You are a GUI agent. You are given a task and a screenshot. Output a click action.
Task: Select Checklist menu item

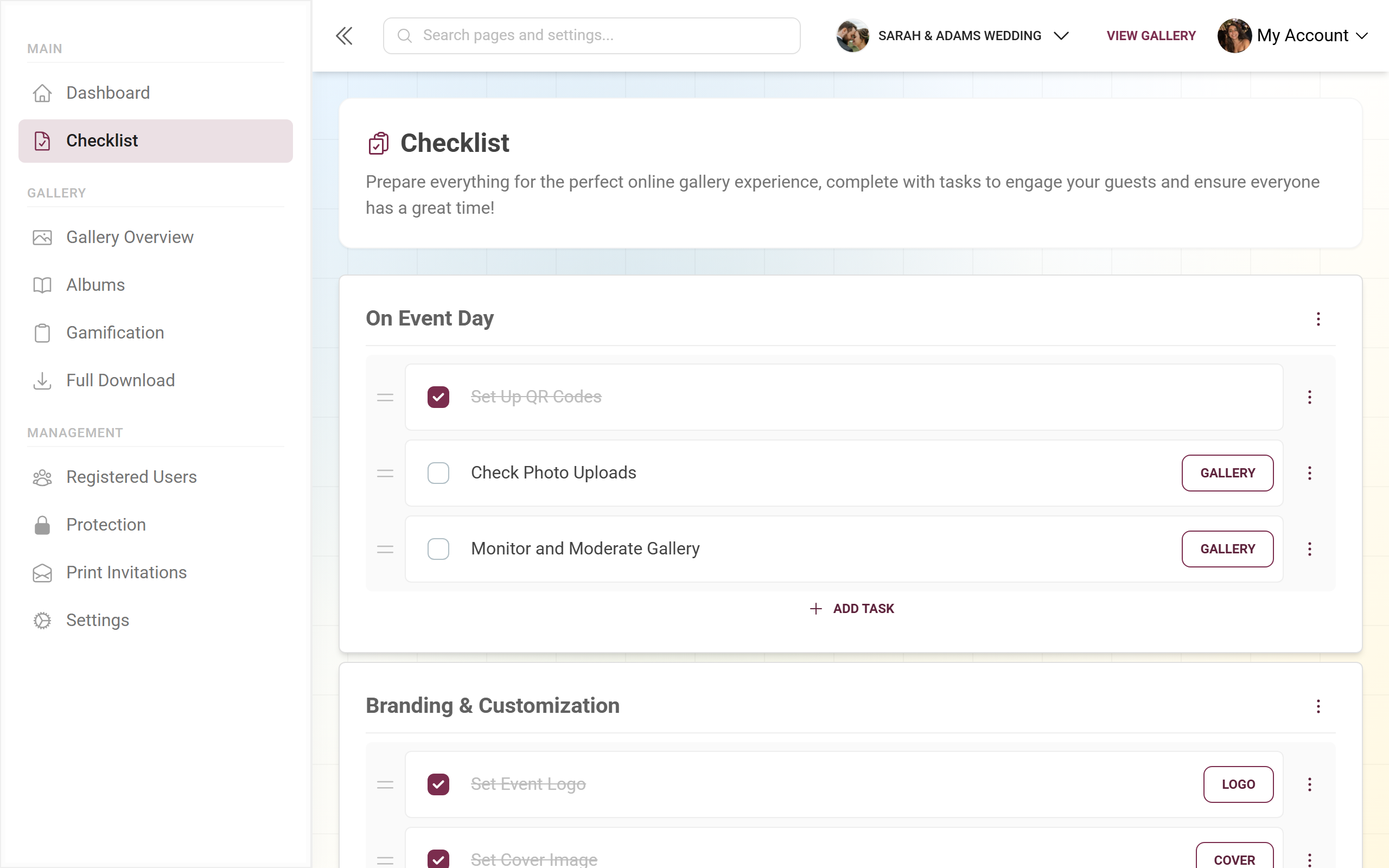156,141
